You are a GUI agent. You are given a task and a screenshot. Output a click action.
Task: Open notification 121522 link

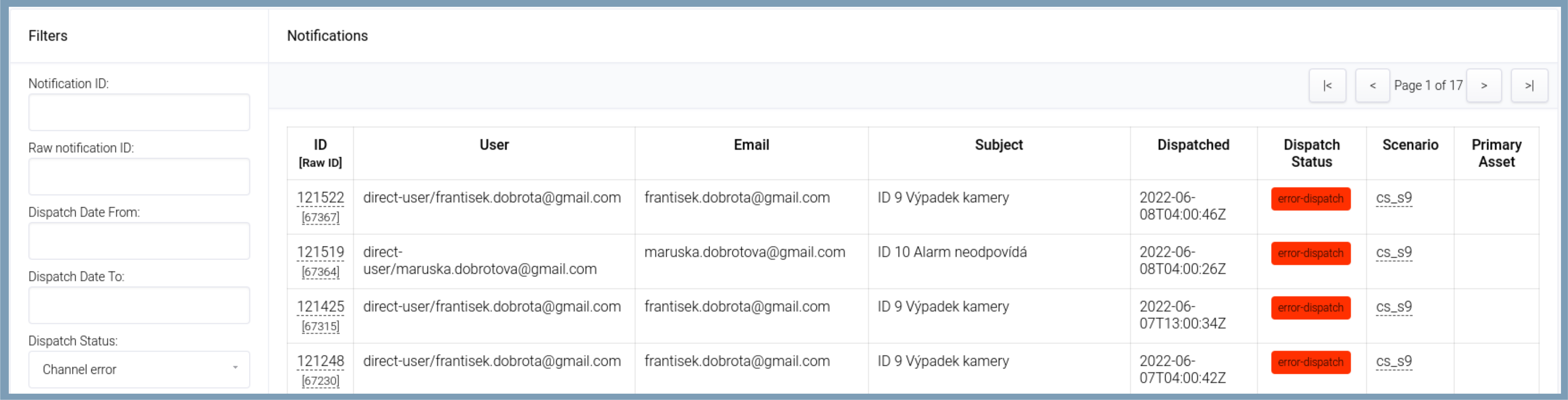[320, 198]
